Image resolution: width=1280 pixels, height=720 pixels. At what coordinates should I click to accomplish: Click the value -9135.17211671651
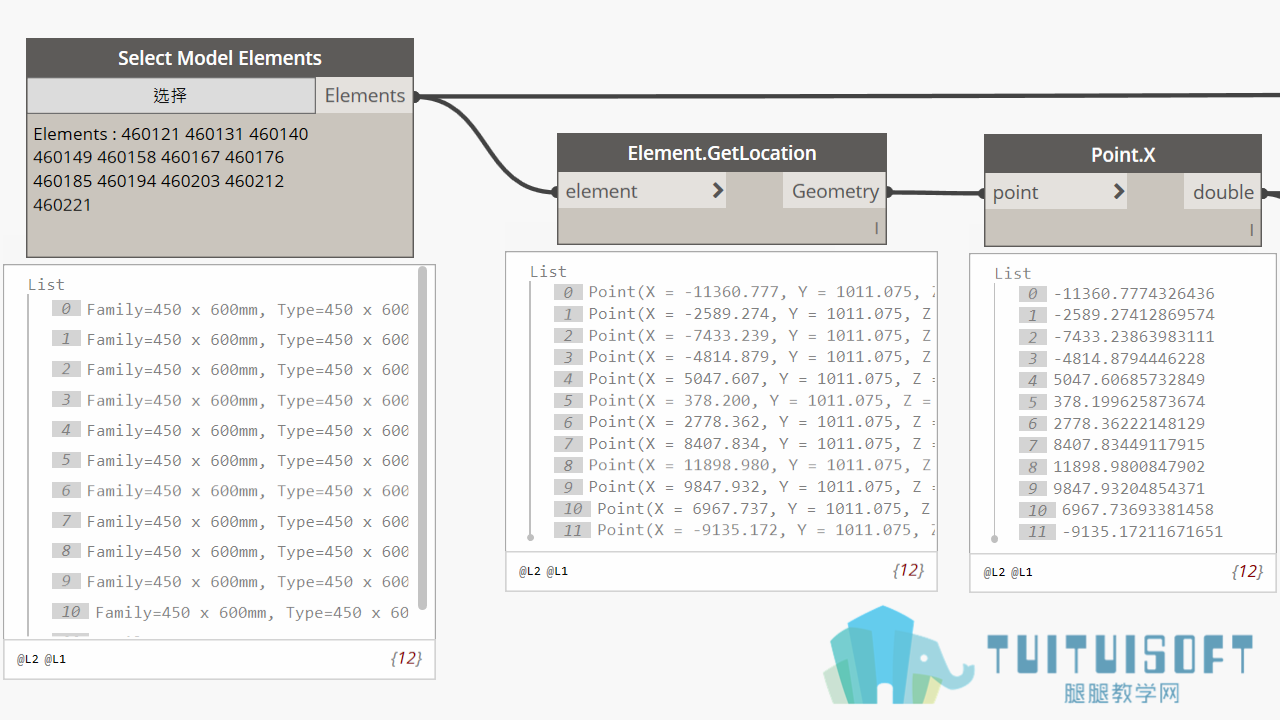tap(1143, 532)
